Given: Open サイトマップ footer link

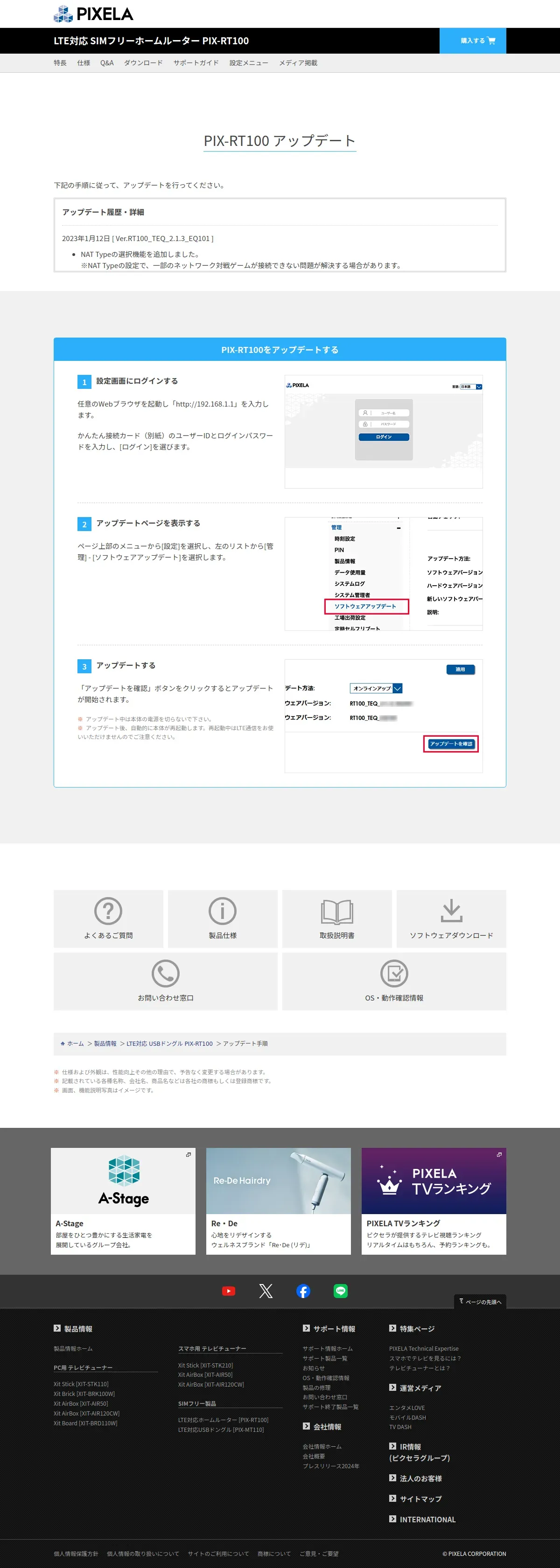Looking at the screenshot, I should pos(416,1499).
